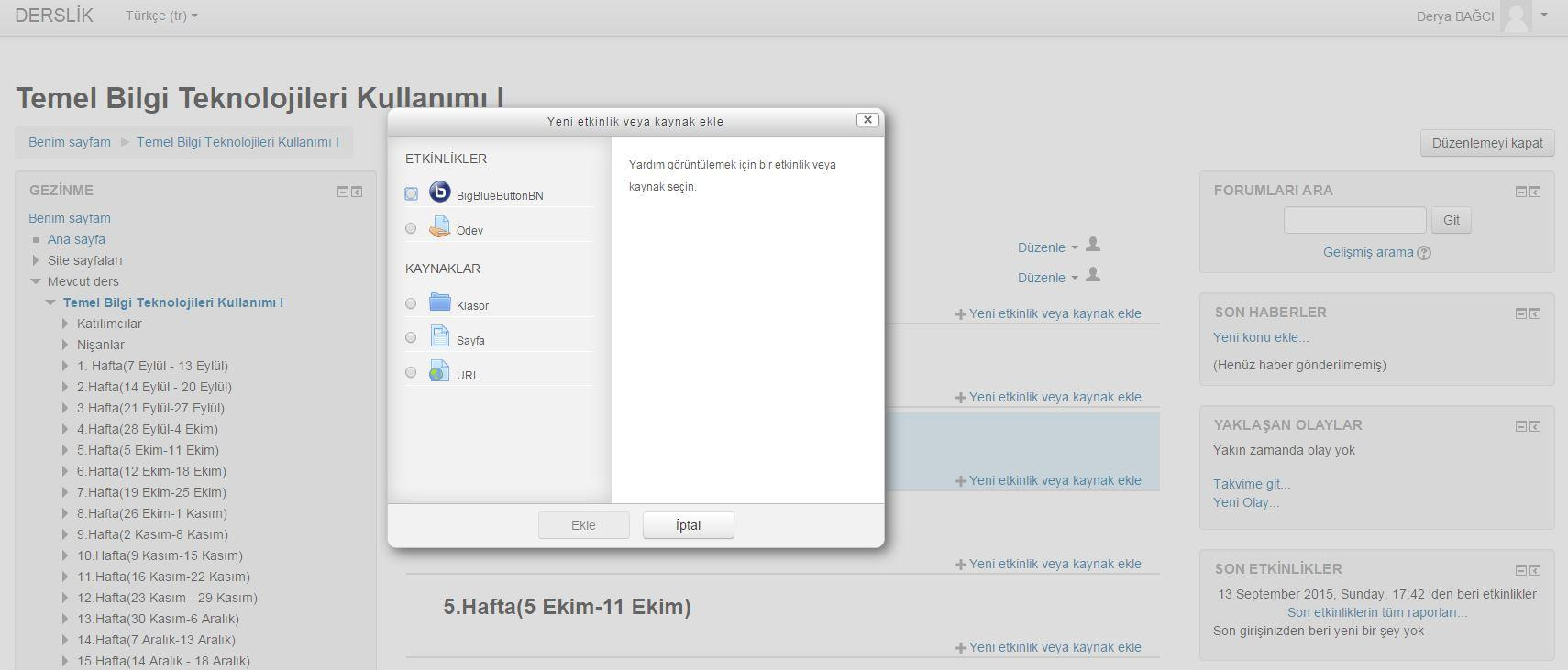The height and width of the screenshot is (670, 1568).
Task: Dock the Gezinme block
Action: 357,192
